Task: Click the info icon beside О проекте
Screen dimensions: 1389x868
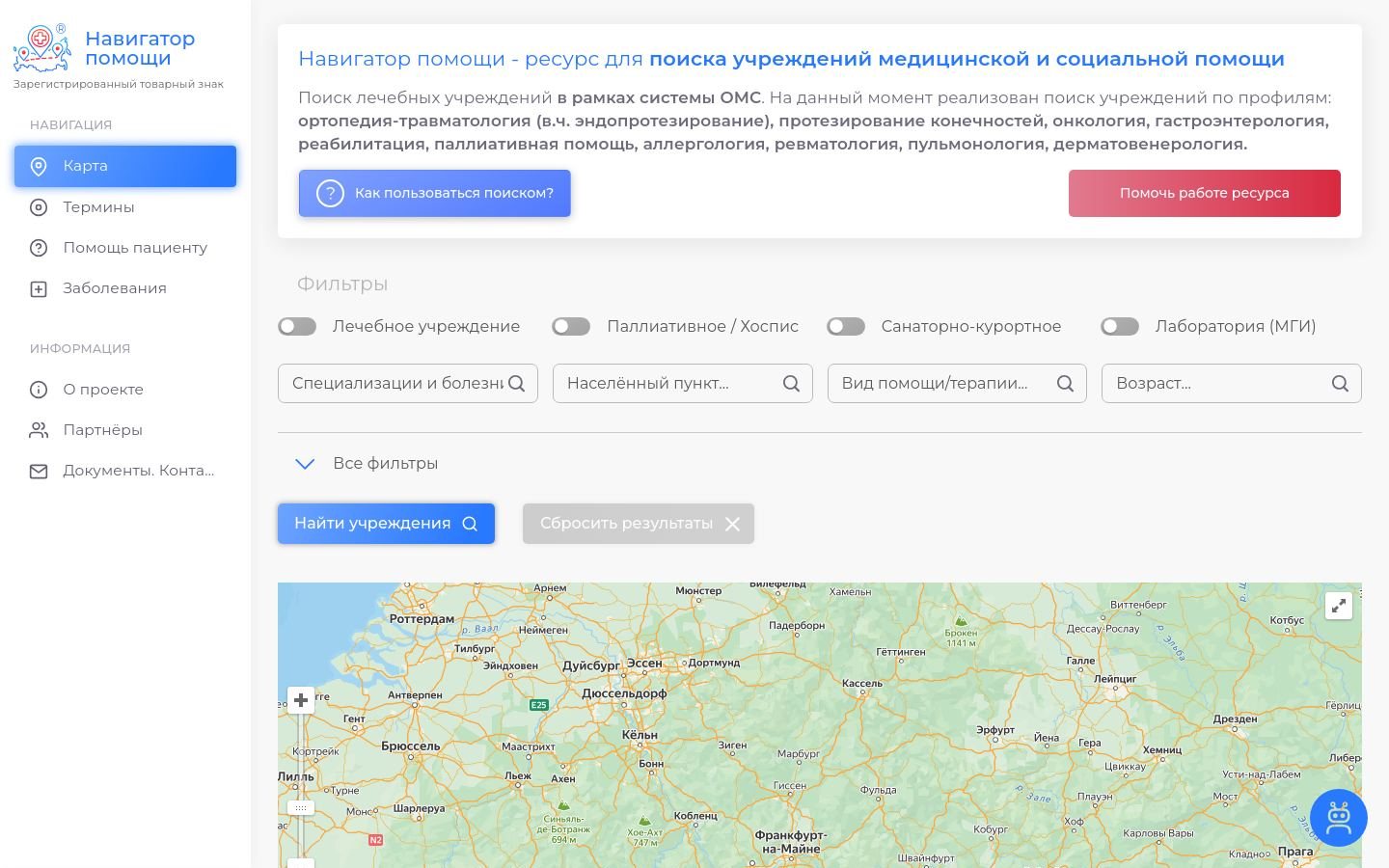Action: (x=39, y=390)
